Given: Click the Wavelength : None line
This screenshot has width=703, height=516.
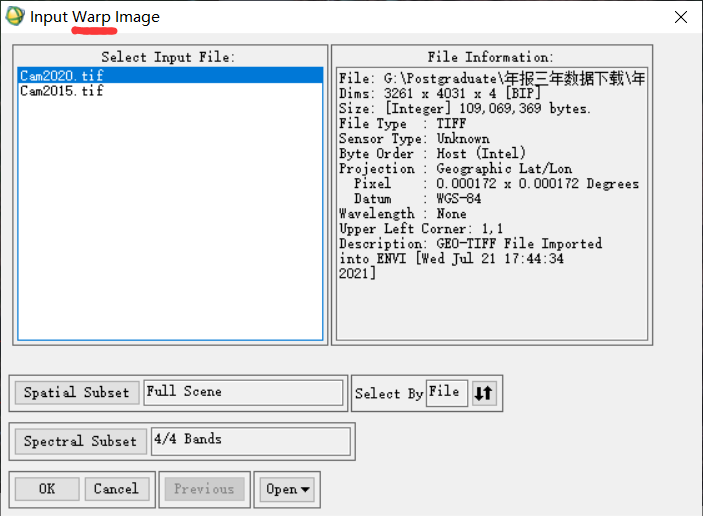Looking at the screenshot, I should tap(403, 213).
